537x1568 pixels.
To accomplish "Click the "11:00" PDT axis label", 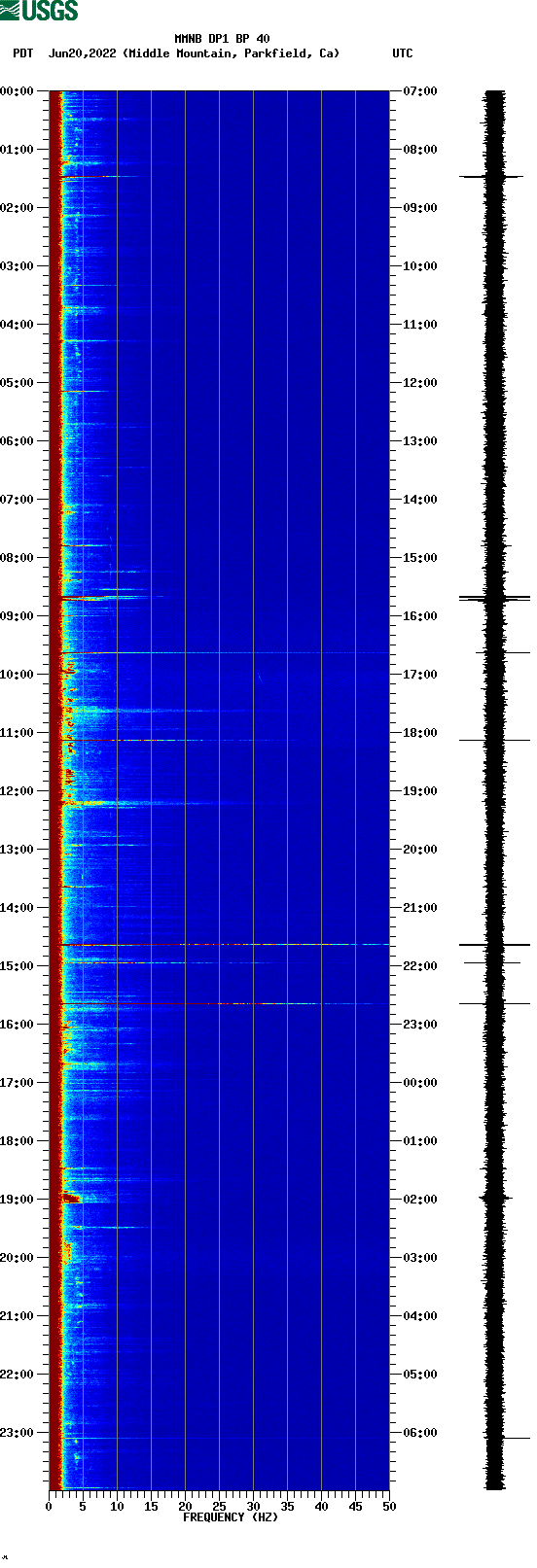I will point(17,733).
